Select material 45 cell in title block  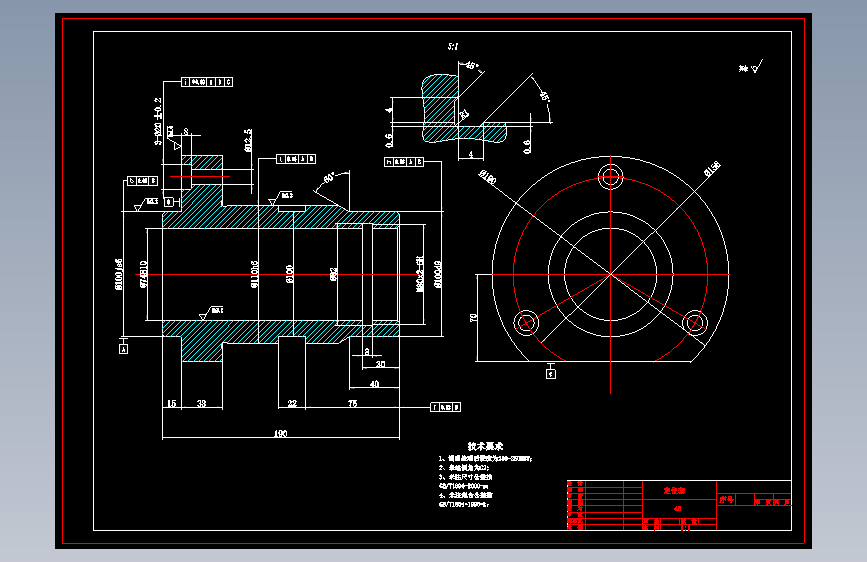point(680,508)
